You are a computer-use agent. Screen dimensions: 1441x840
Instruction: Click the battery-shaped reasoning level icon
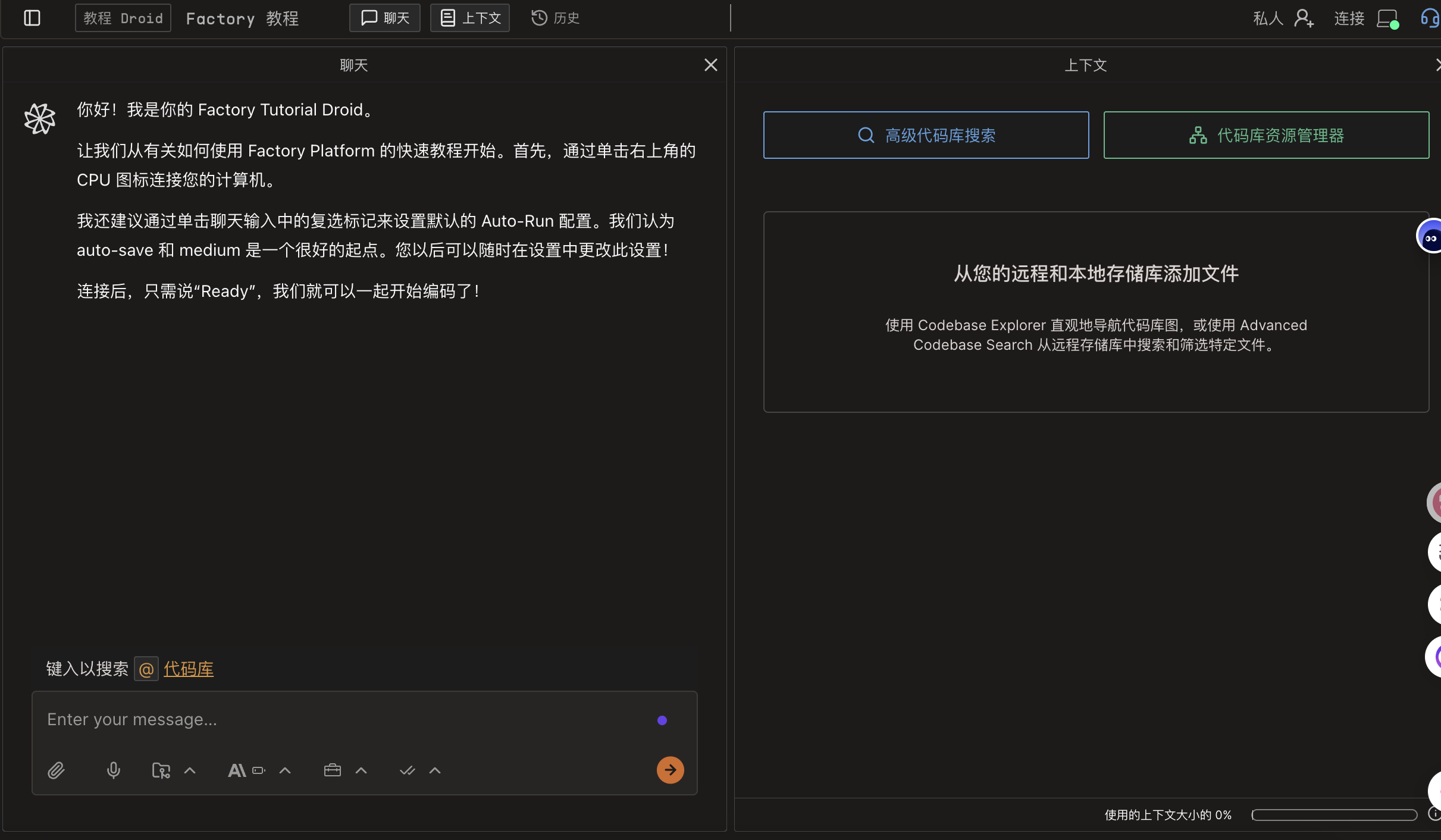click(259, 770)
